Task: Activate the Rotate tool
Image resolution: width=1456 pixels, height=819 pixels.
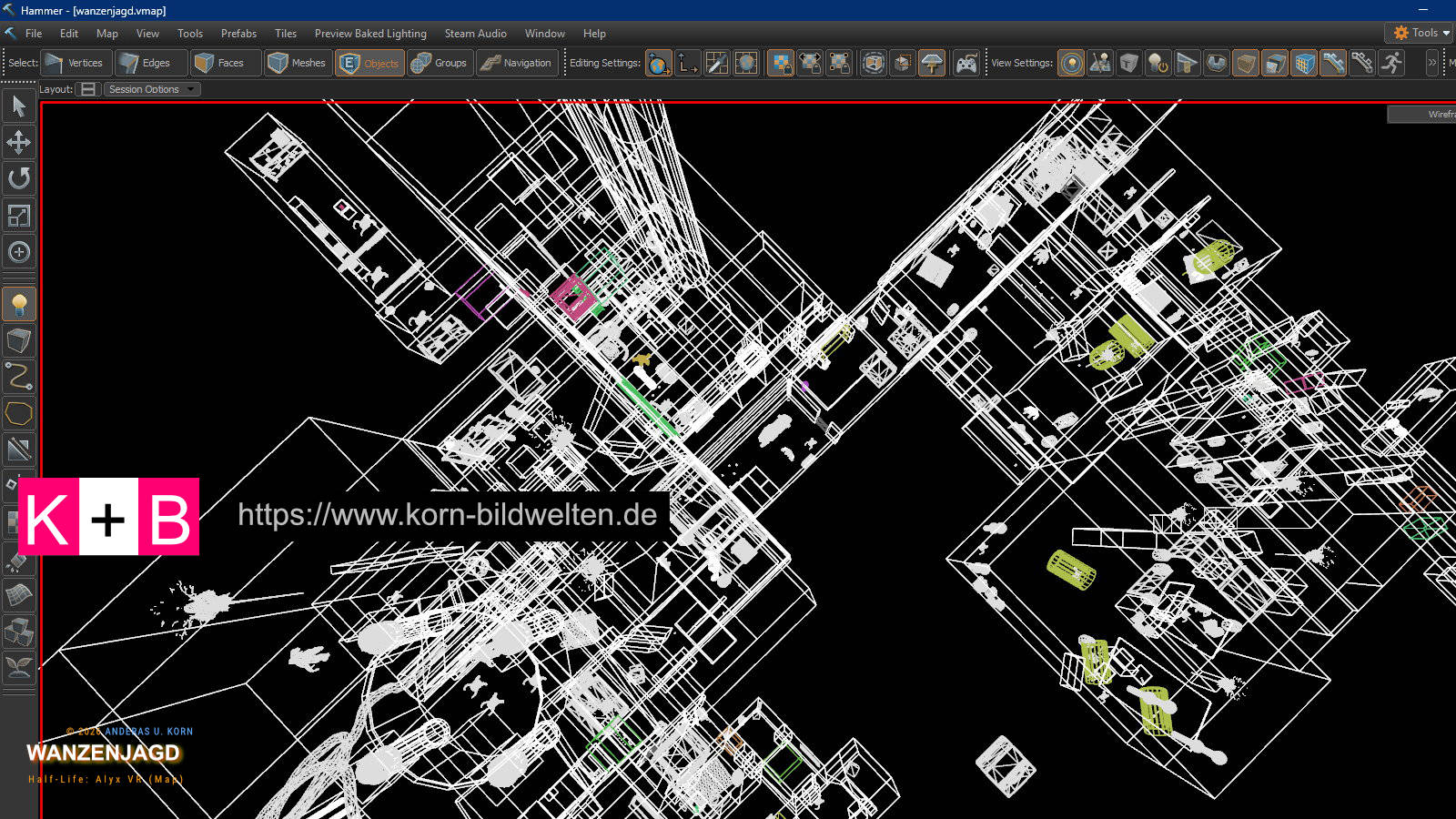Action: pos(18,178)
